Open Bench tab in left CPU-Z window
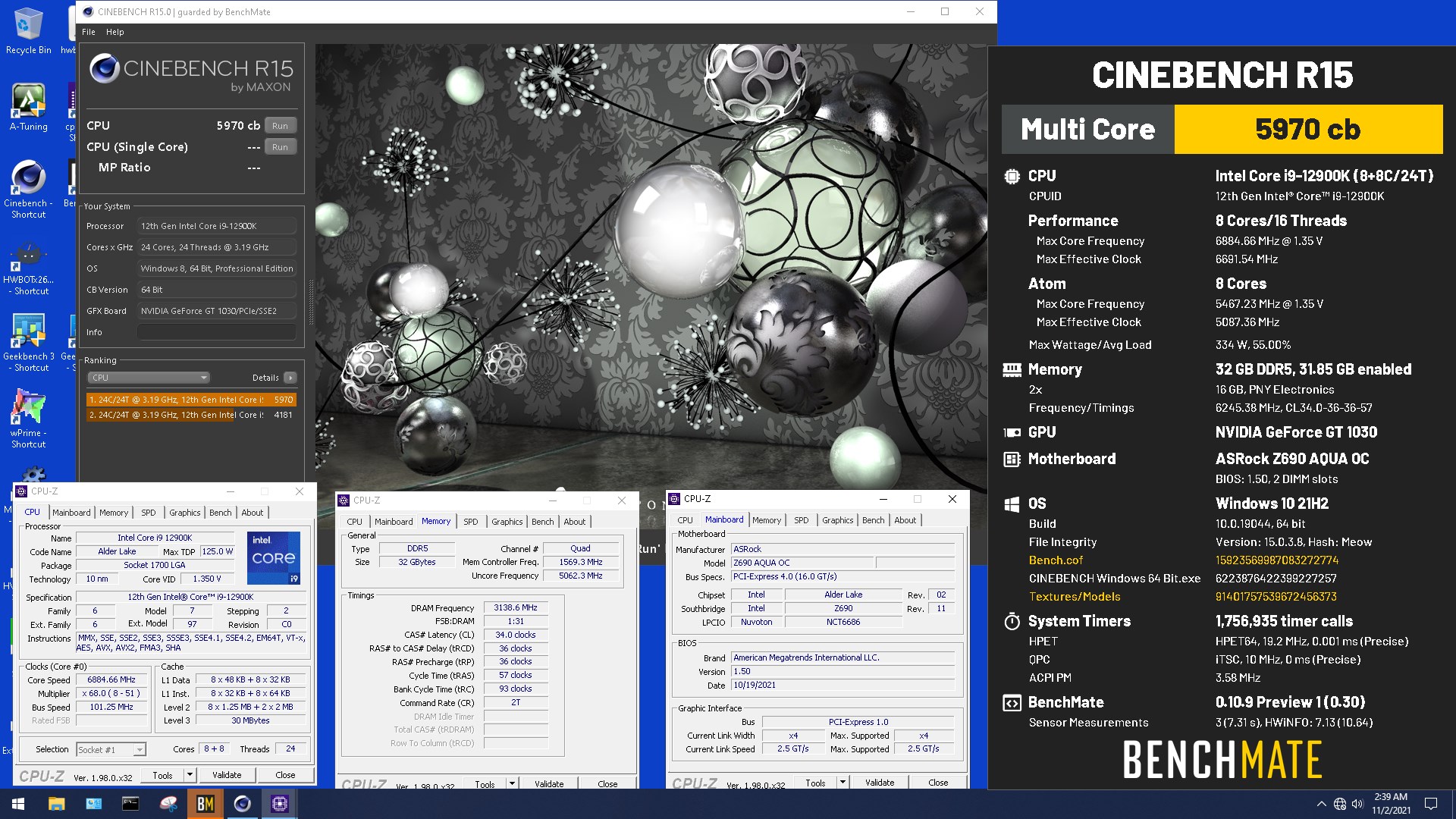 pos(221,513)
